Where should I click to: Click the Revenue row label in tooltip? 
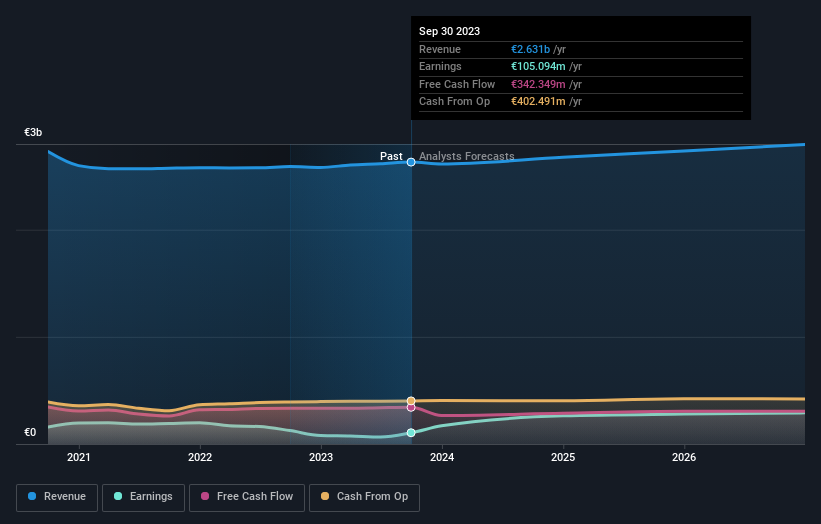tap(440, 49)
